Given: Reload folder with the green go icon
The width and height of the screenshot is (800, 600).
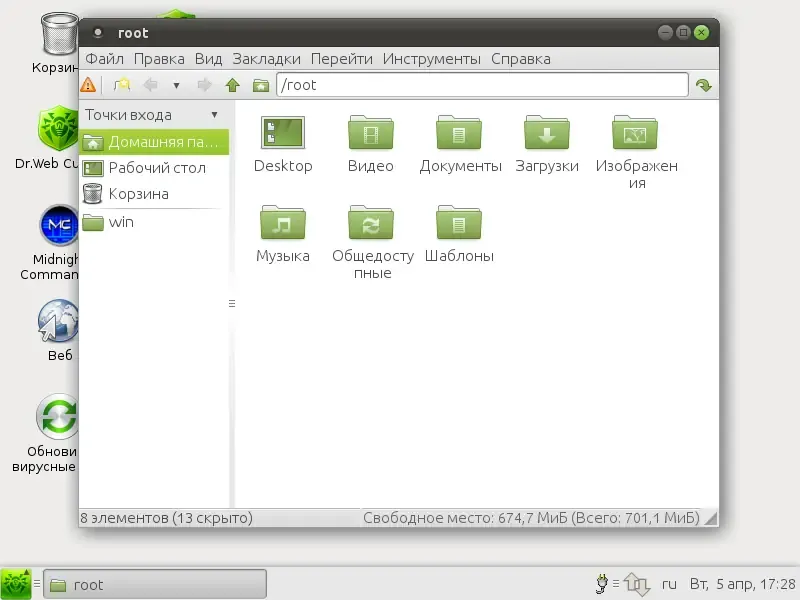Looking at the screenshot, I should point(704,85).
